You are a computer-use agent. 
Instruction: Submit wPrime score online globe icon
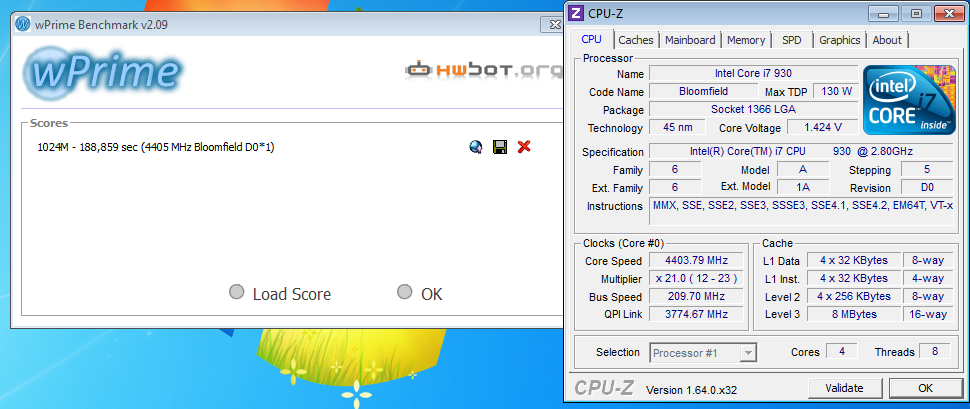coord(476,147)
